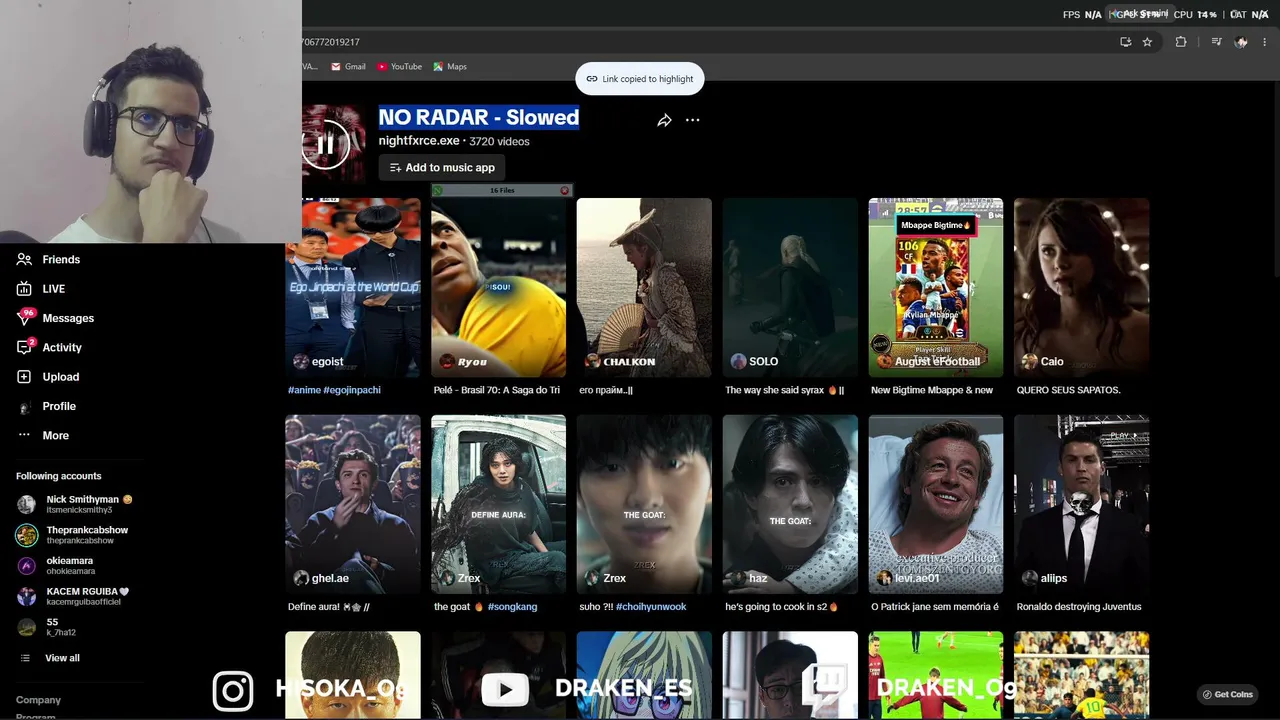
Task: Click the #choihyunwook hashtag link
Action: (x=651, y=607)
